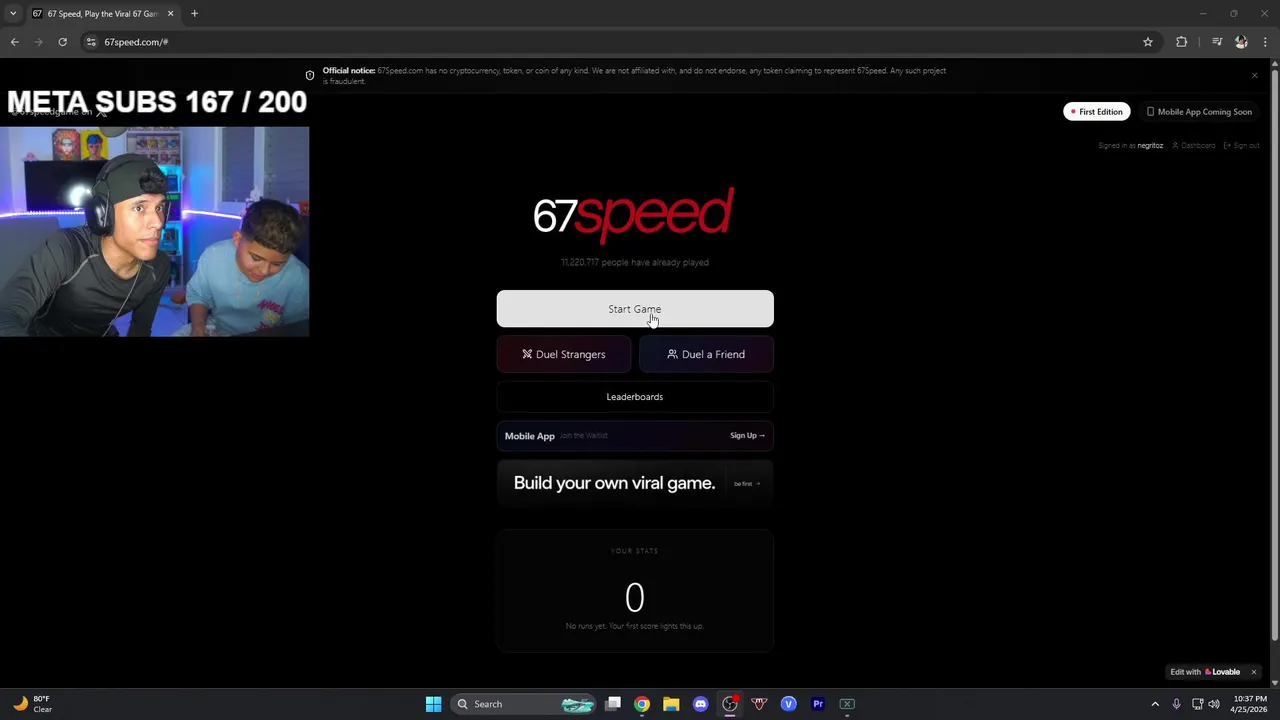The image size is (1280, 720).
Task: Open the Chrome three-dot menu
Action: click(x=1265, y=42)
